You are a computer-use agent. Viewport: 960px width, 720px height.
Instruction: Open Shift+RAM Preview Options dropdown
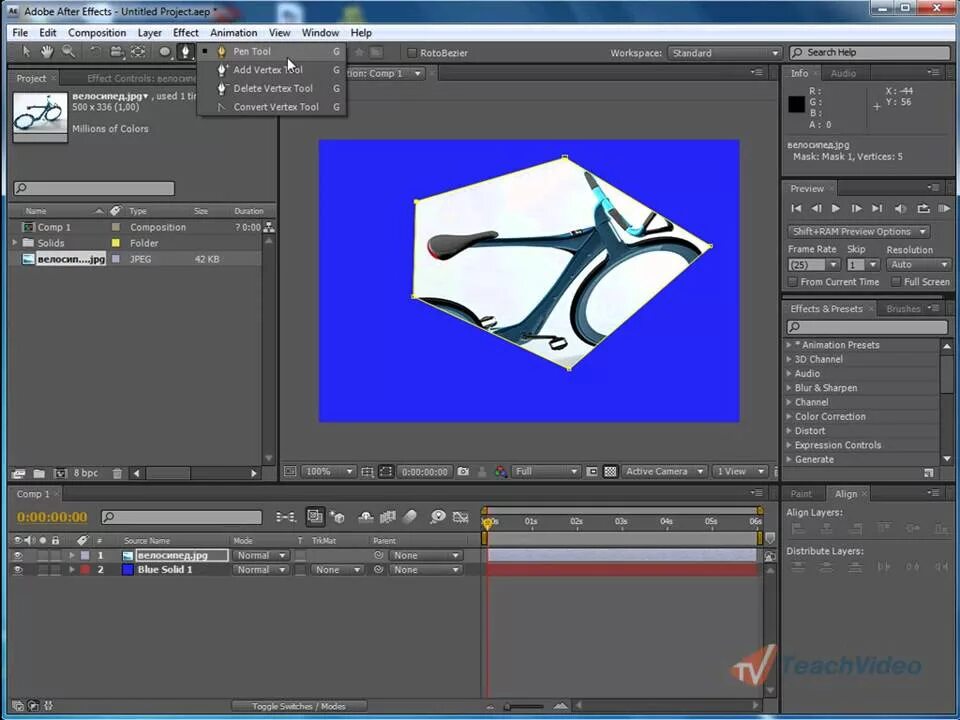(x=858, y=231)
